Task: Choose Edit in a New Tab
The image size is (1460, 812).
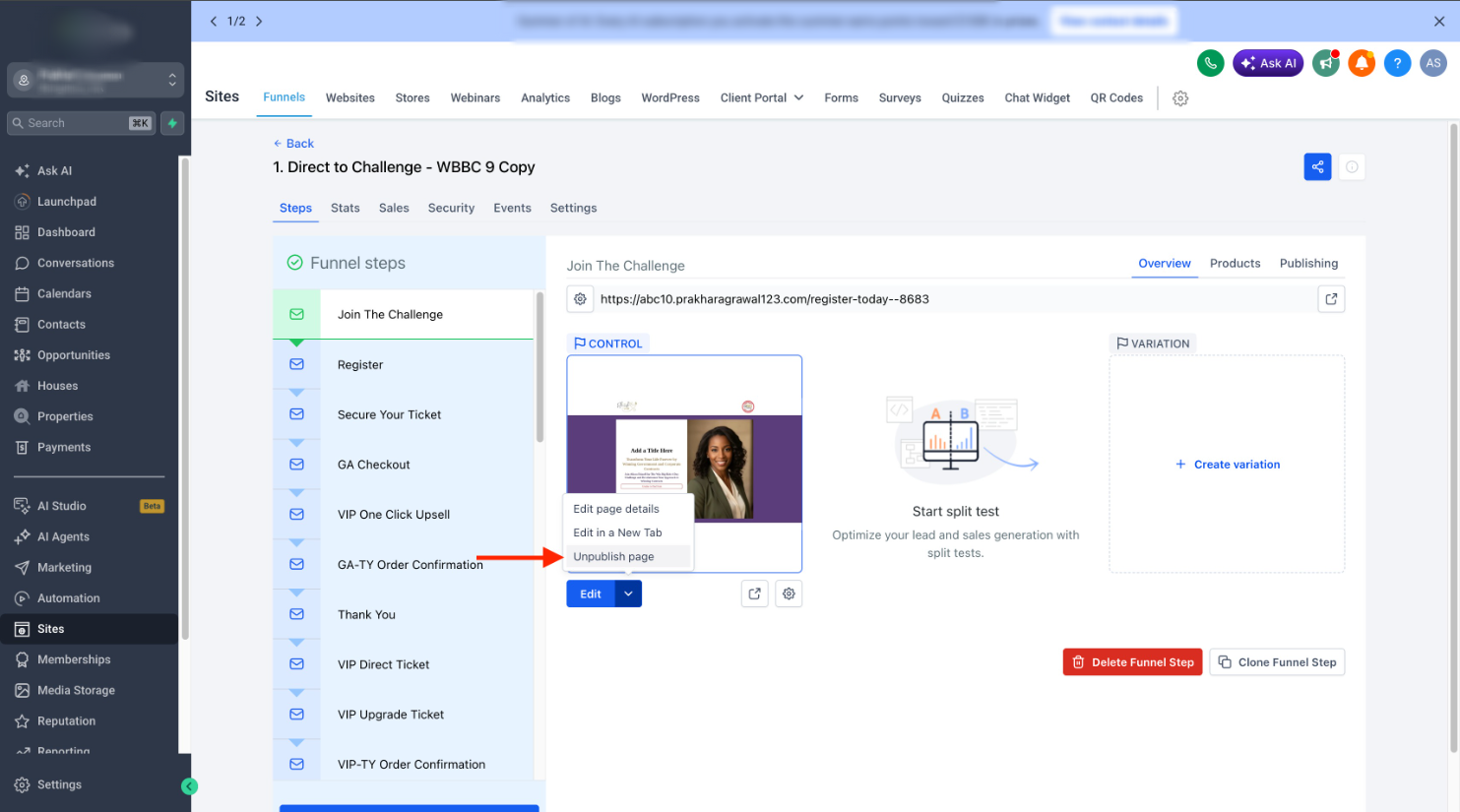Action: pos(627,532)
